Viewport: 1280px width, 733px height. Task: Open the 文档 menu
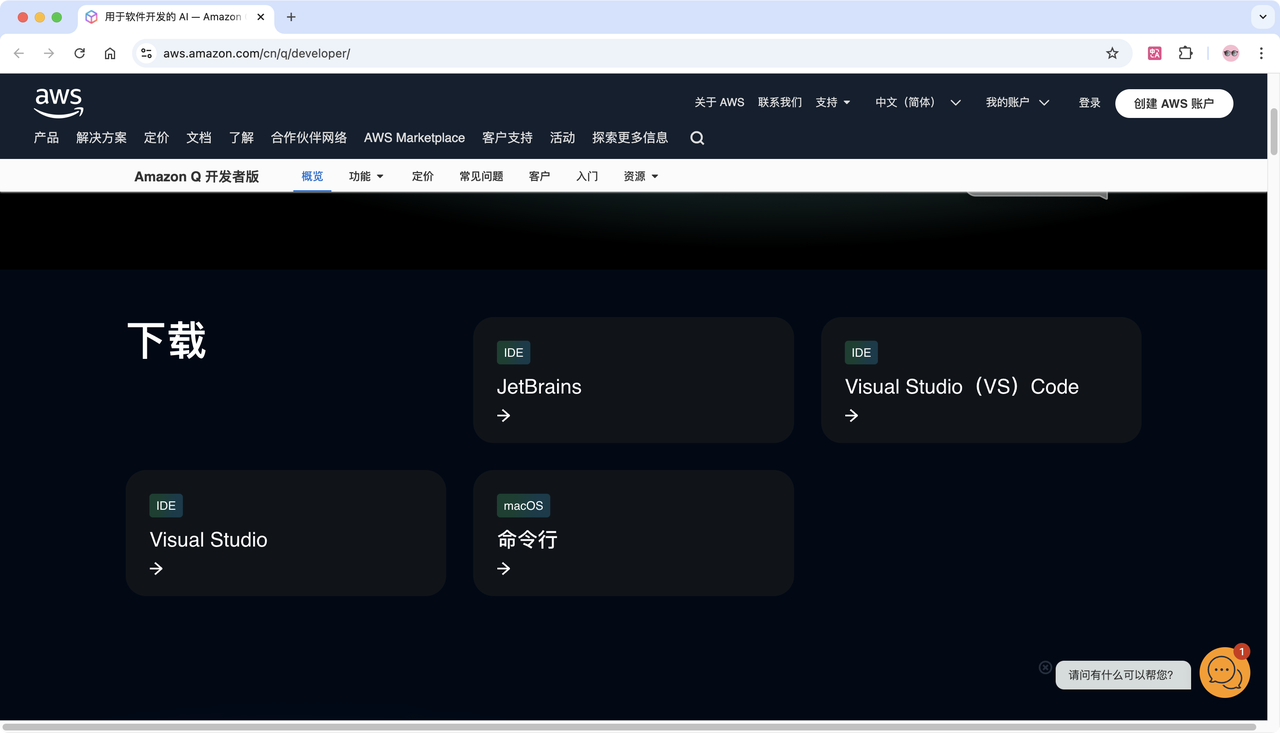[199, 138]
